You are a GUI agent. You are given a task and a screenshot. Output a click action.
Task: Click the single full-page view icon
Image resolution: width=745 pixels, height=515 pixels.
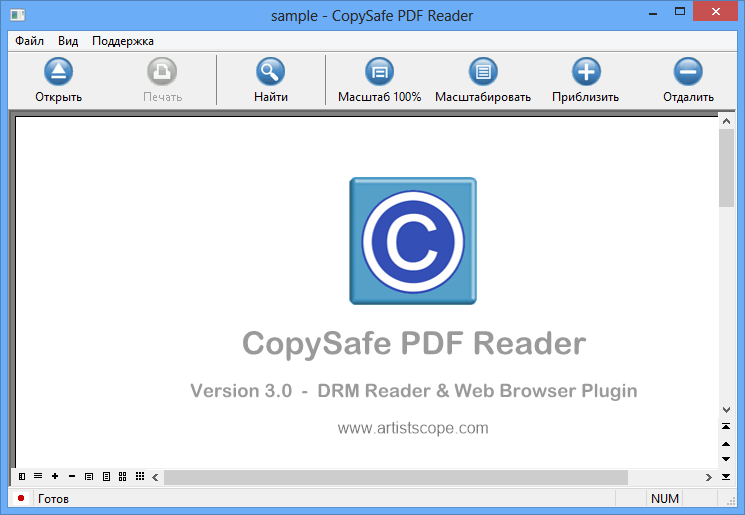point(106,477)
